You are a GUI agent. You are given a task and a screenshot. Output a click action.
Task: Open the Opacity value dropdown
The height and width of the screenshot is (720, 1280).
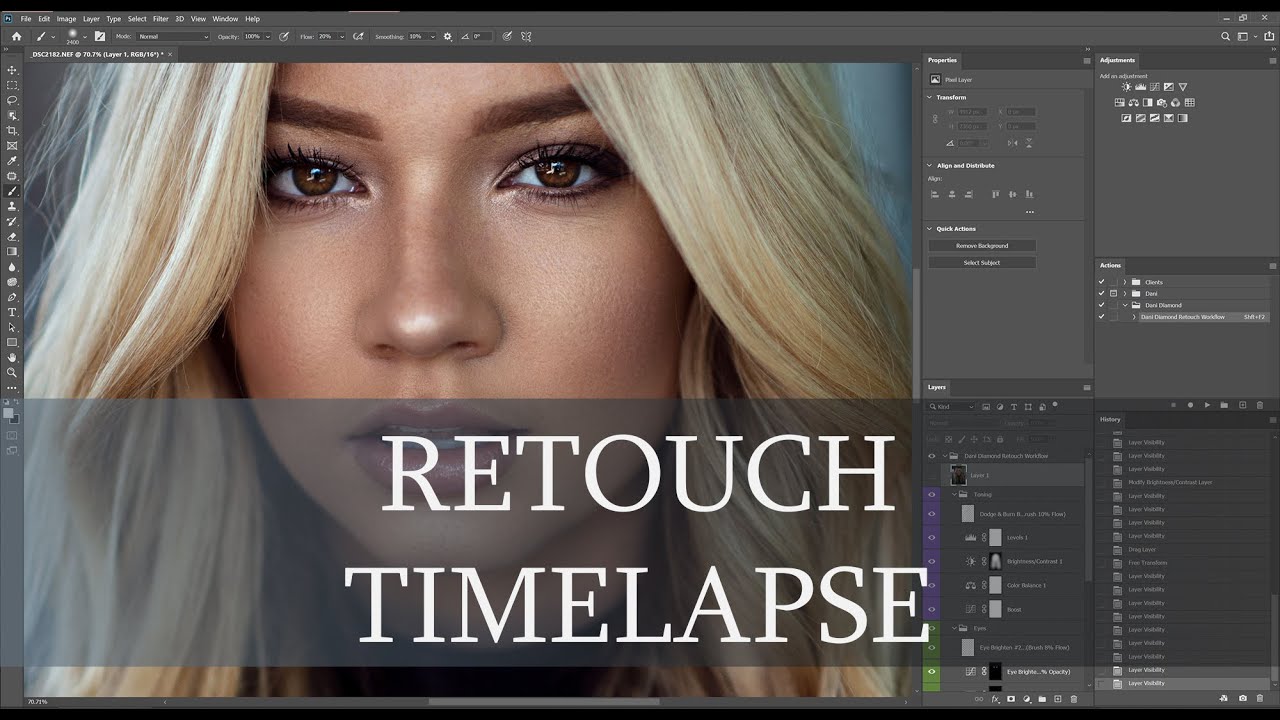[x=266, y=36]
